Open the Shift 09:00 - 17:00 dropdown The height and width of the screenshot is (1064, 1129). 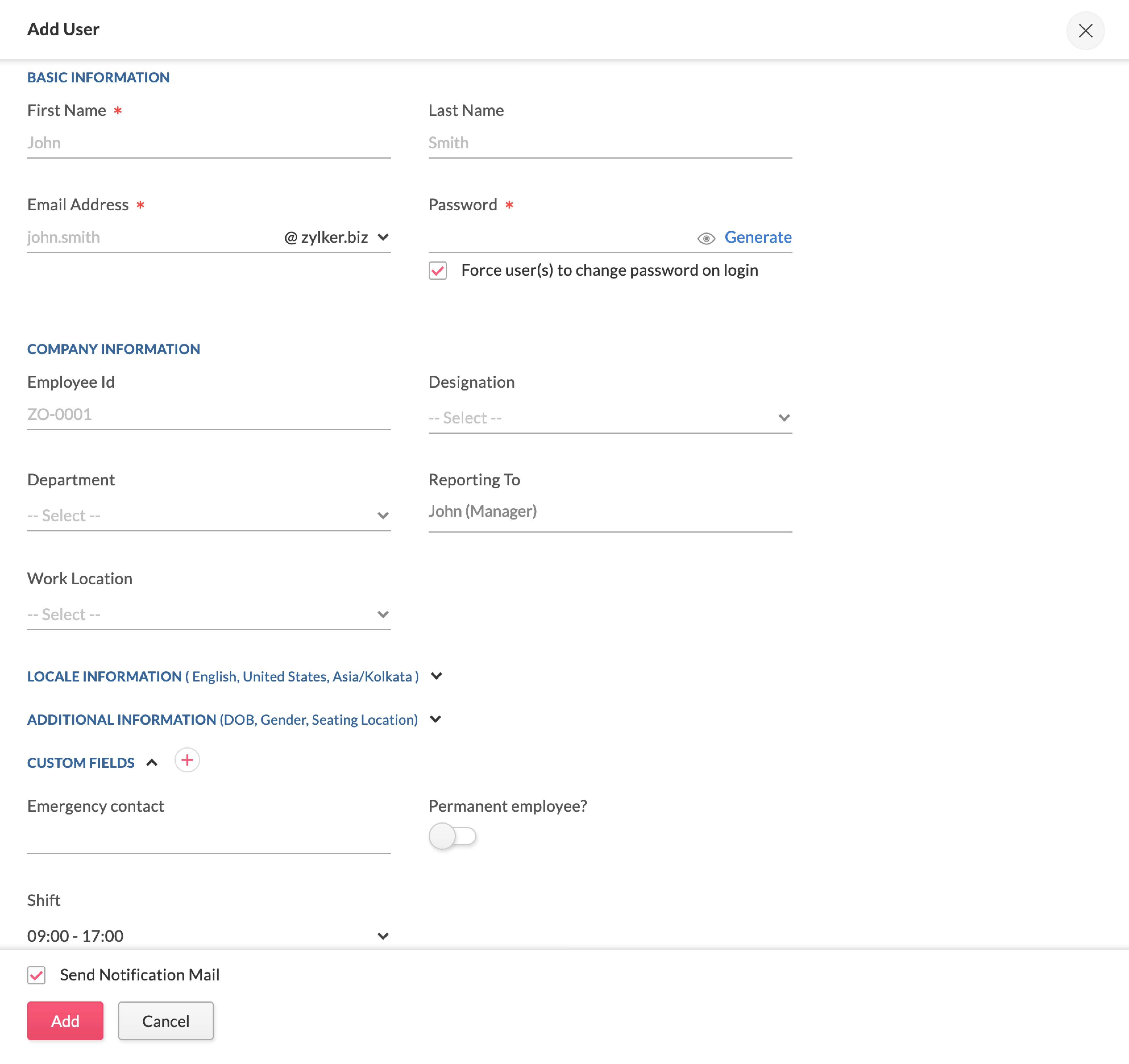(x=209, y=935)
